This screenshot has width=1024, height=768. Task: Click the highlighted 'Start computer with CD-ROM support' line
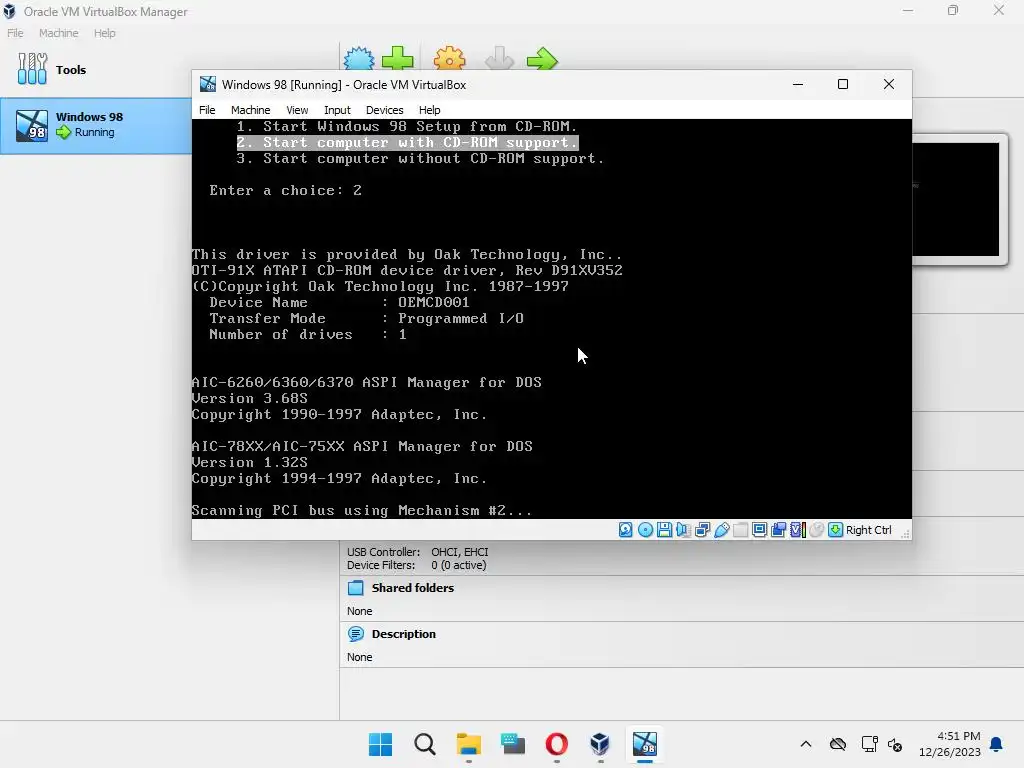coord(408,142)
